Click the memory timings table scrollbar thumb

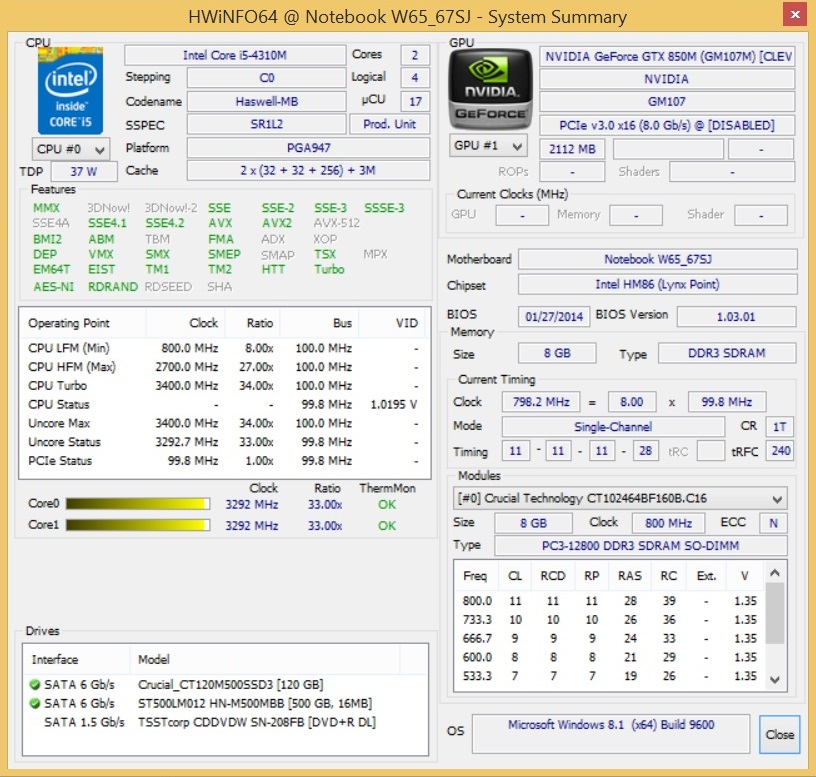774,613
